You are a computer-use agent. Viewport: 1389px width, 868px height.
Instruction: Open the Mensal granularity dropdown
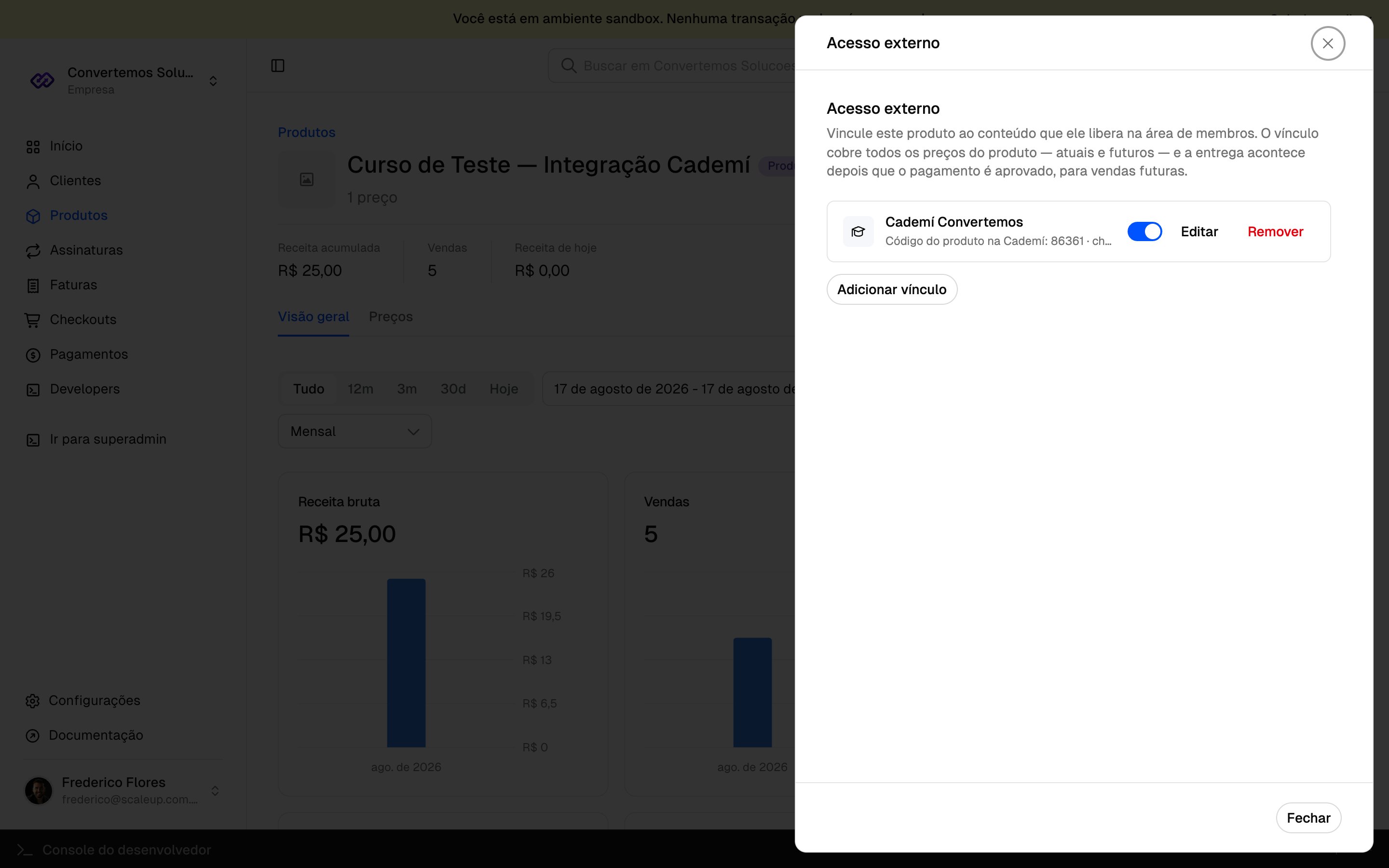pos(354,431)
